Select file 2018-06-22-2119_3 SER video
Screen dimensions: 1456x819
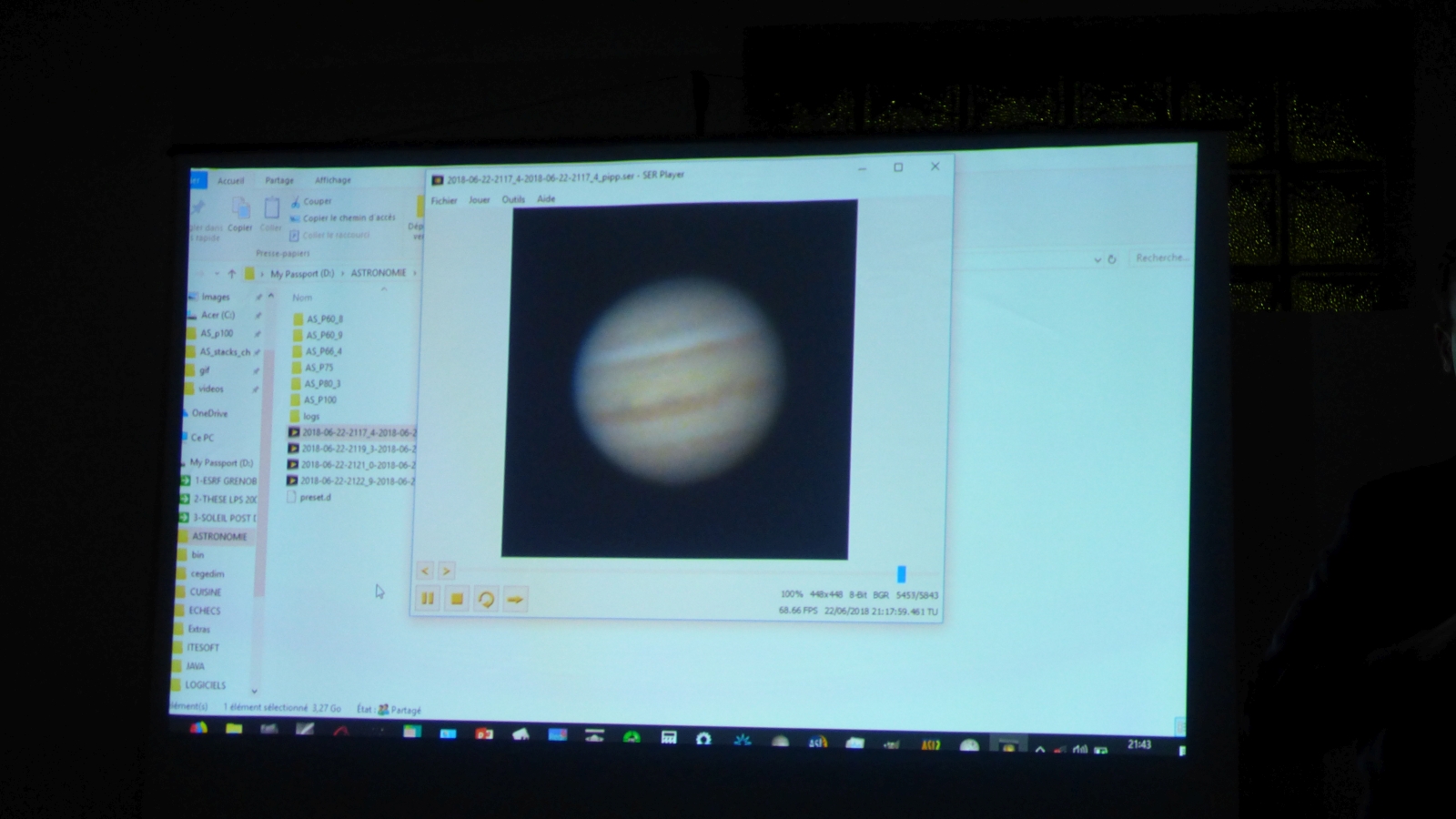click(x=352, y=449)
